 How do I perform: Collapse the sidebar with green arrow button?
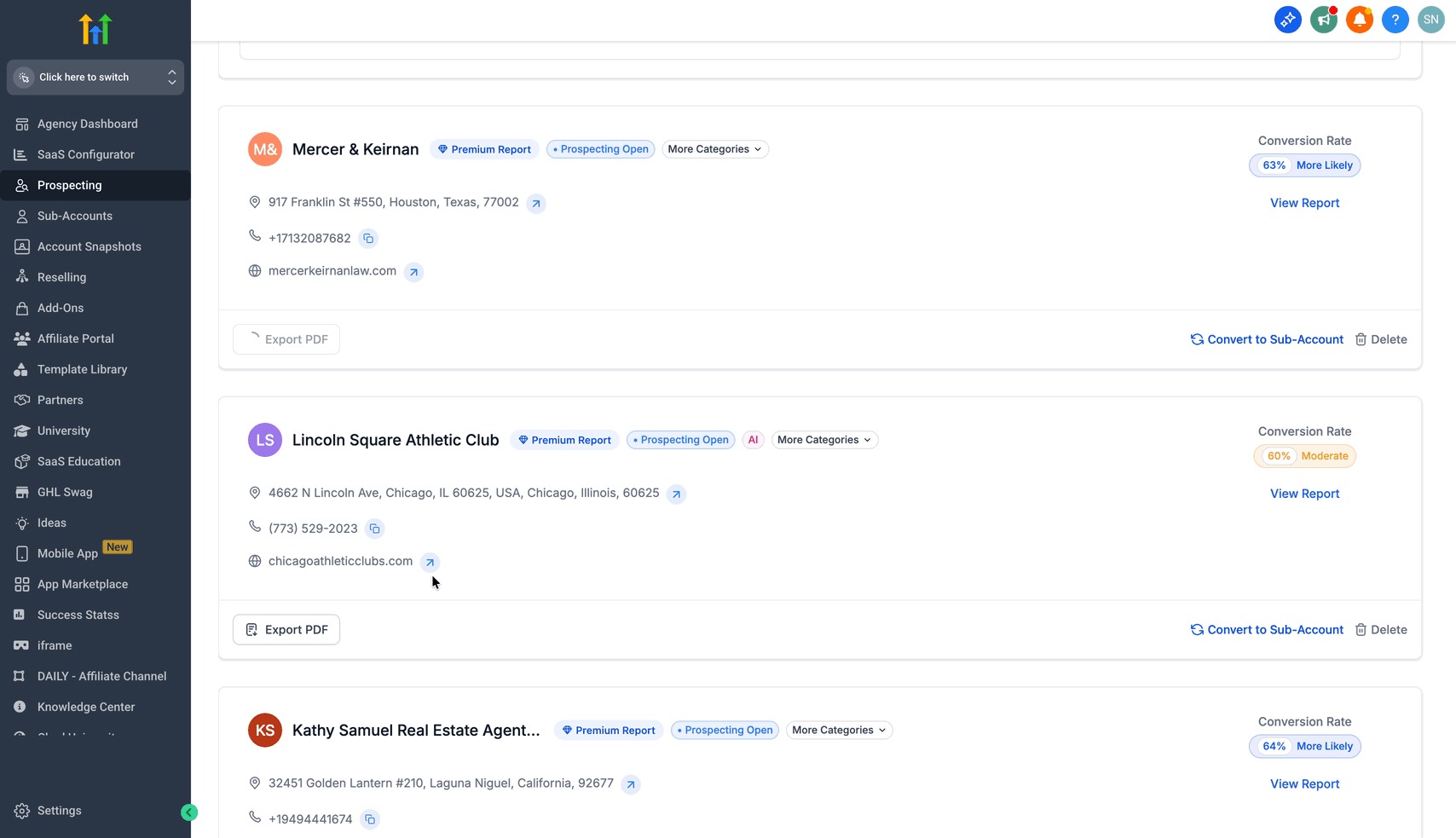point(189,812)
